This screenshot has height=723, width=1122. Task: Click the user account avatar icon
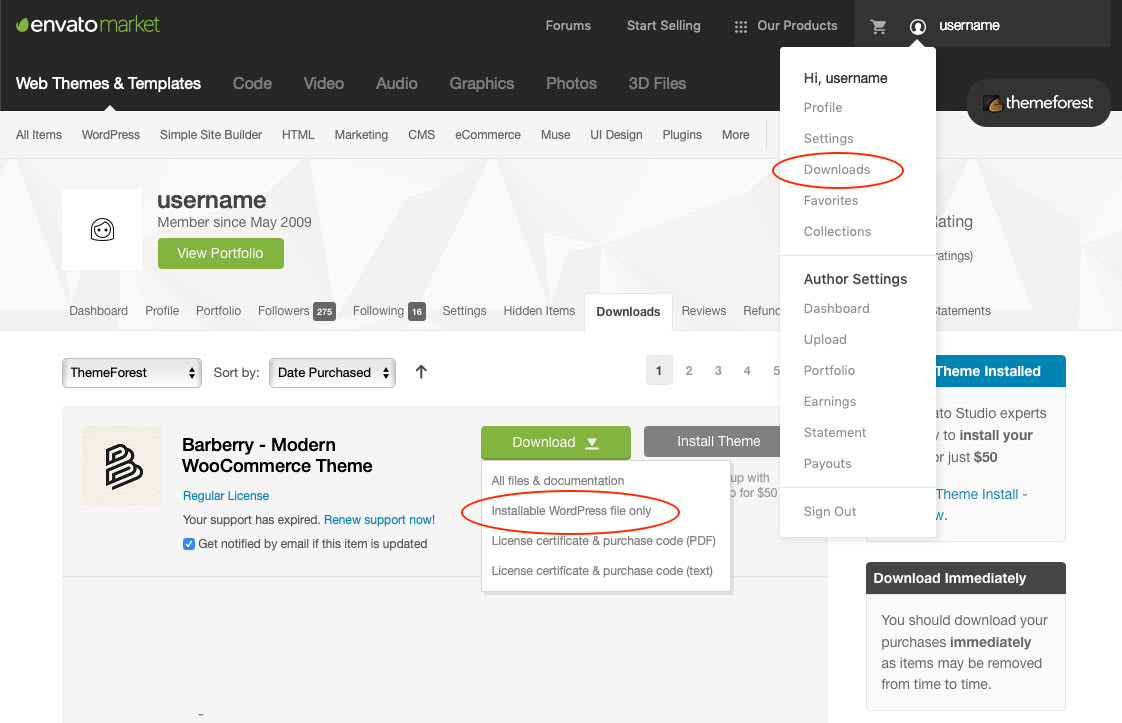[x=917, y=26]
